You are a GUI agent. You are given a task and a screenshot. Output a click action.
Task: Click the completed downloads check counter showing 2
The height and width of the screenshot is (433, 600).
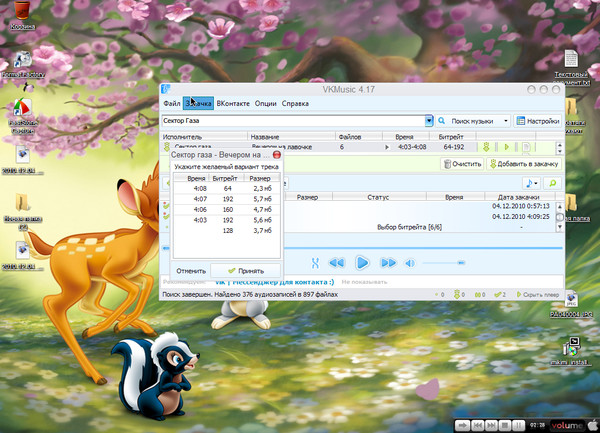tap(500, 295)
